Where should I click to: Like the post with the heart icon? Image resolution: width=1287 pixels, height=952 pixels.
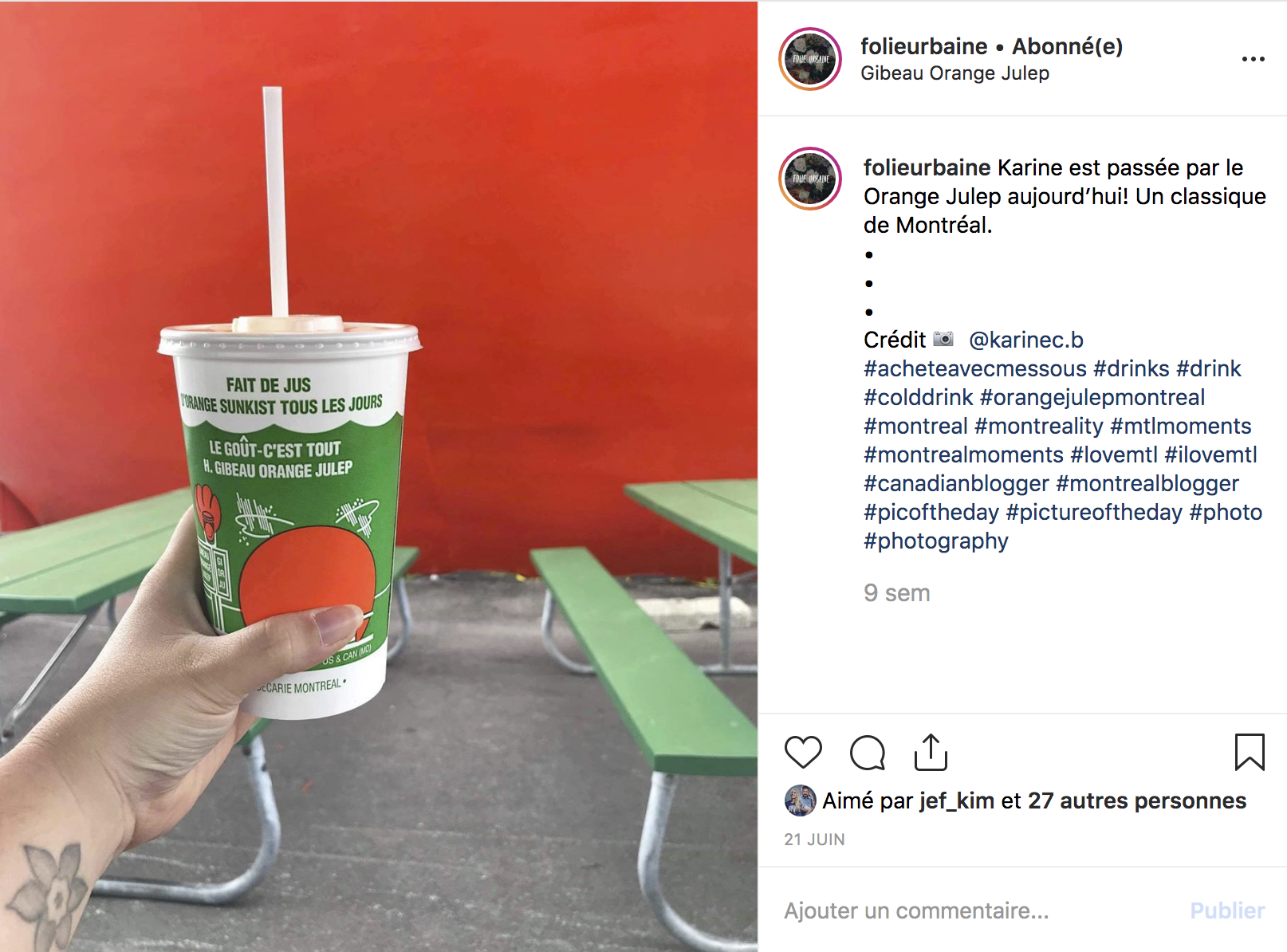(x=803, y=752)
